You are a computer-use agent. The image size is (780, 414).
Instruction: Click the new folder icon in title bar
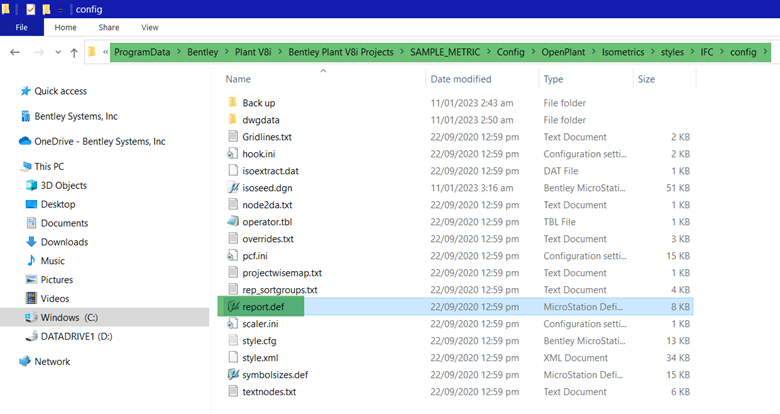point(46,9)
